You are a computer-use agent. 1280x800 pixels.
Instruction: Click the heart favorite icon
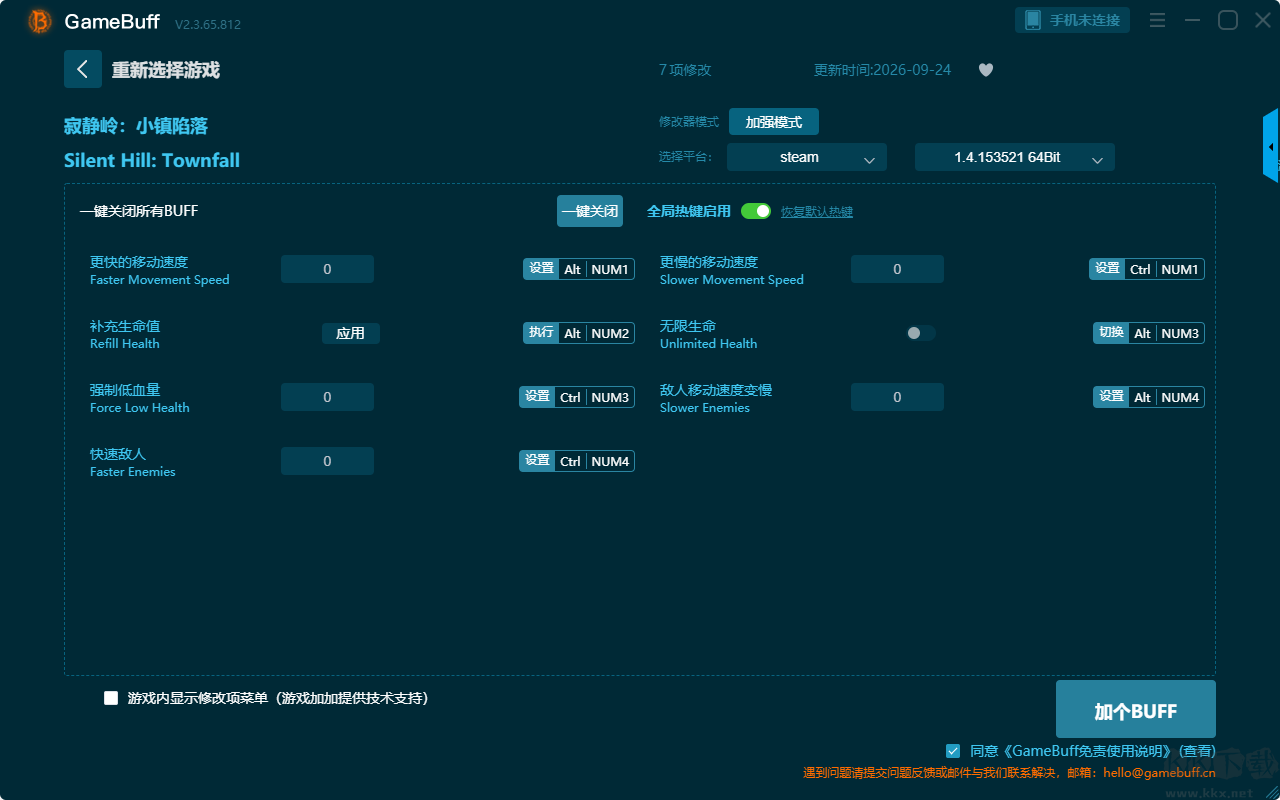pyautogui.click(x=986, y=70)
